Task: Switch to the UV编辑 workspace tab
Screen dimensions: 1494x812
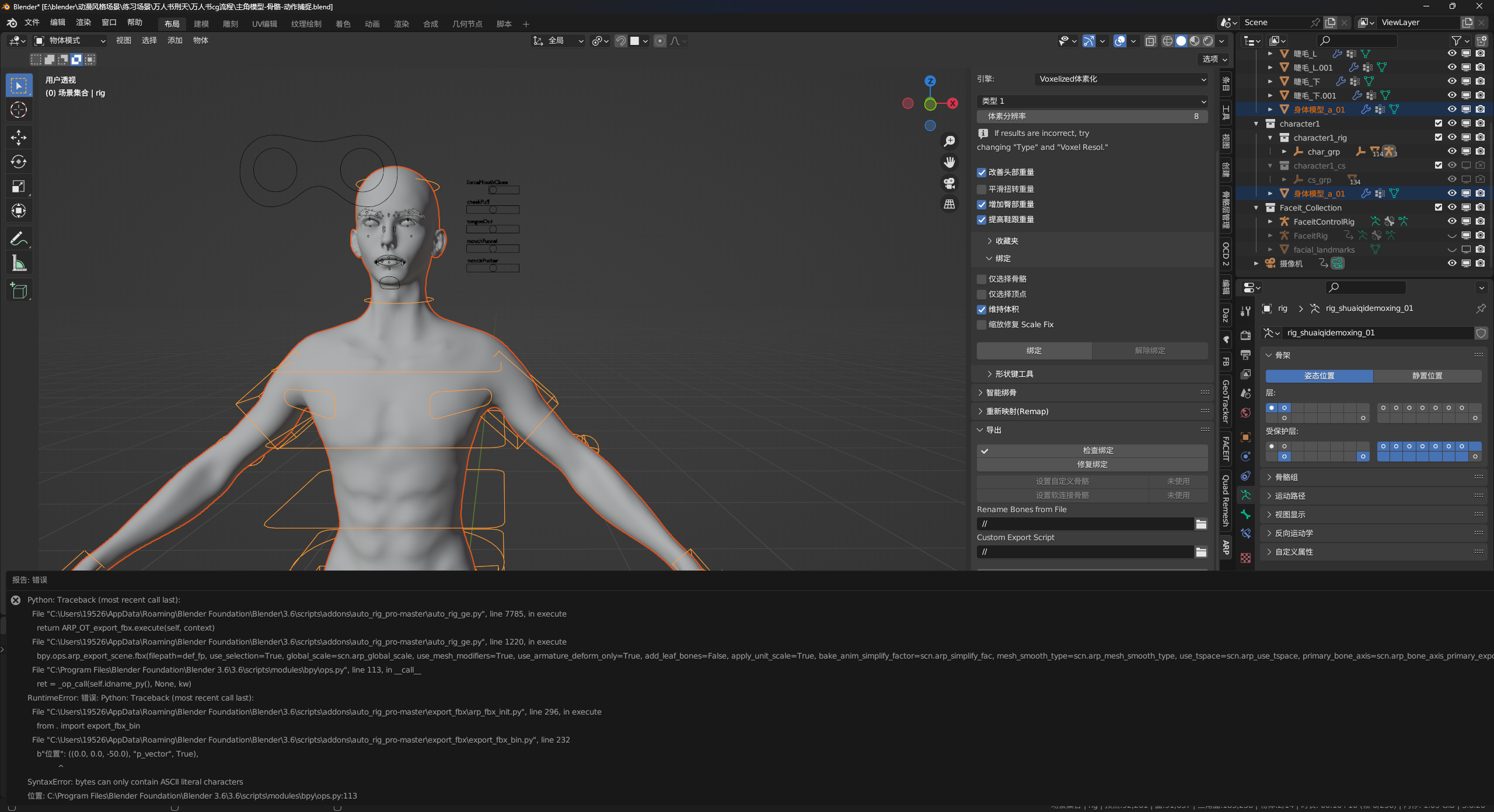Action: pos(264,24)
